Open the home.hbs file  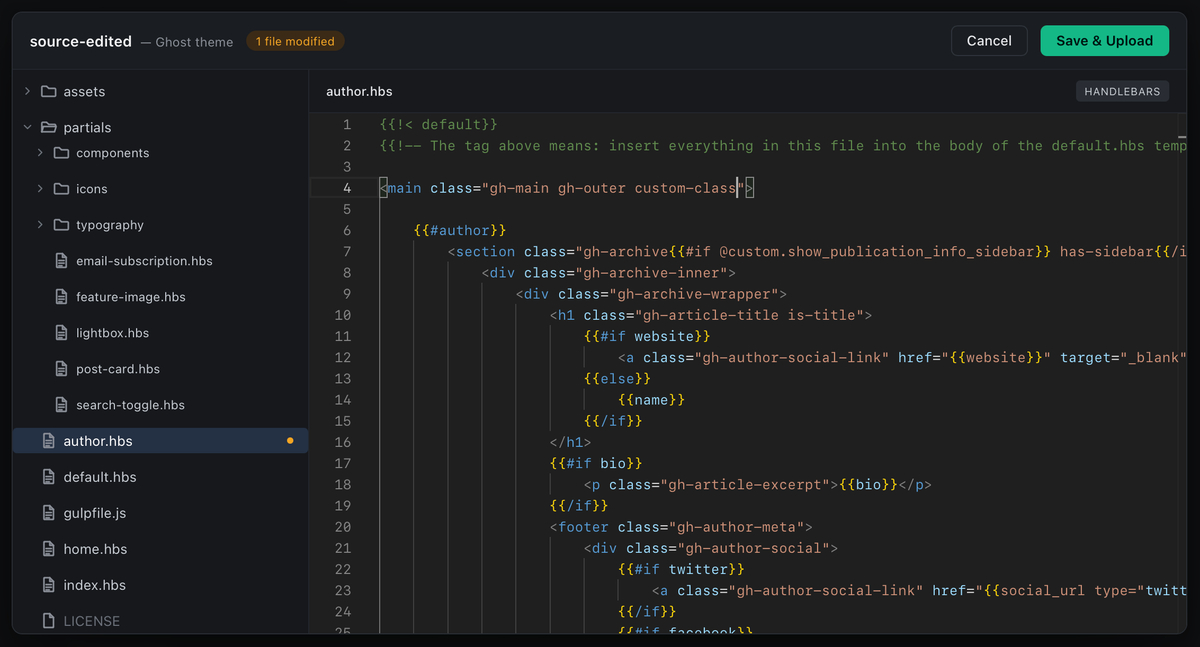104,548
